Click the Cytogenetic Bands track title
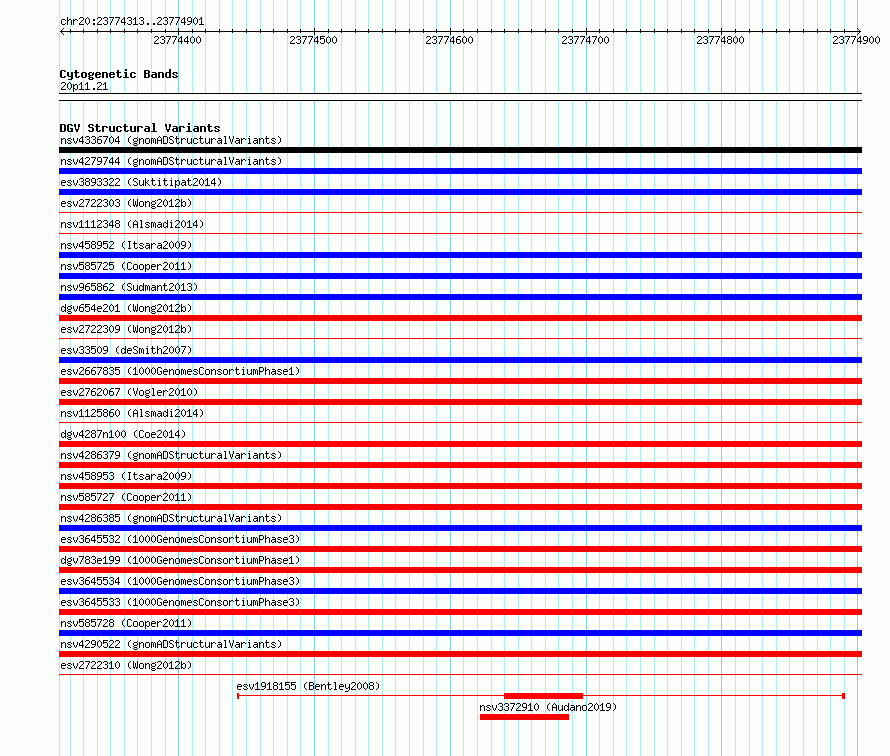Screen dimensions: 890x756 point(119,74)
